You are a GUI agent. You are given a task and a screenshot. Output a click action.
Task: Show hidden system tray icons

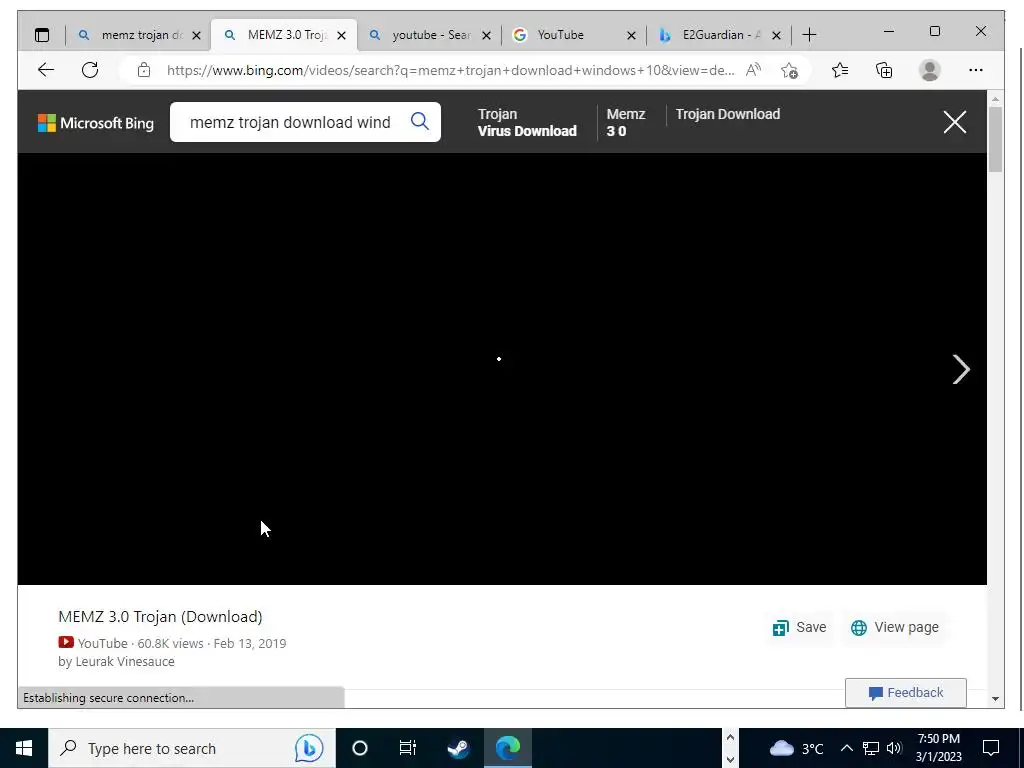point(846,748)
